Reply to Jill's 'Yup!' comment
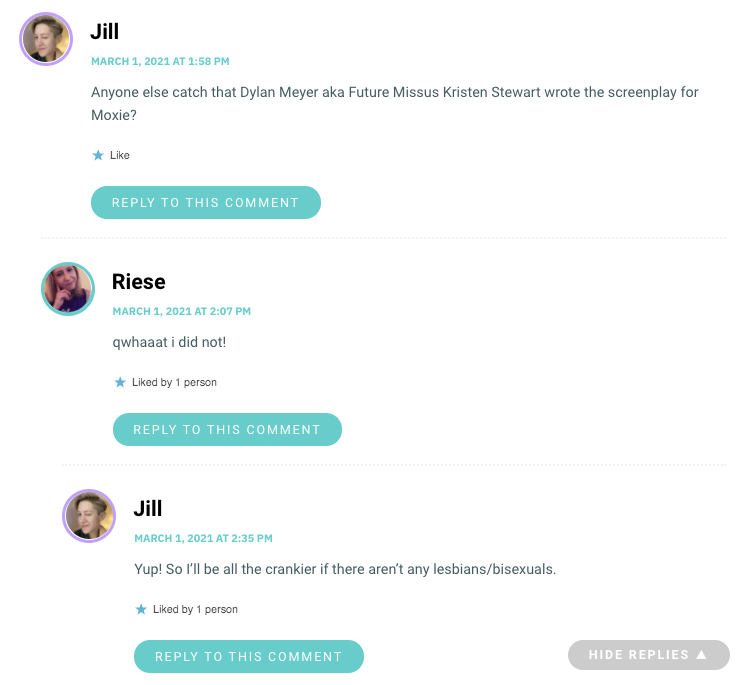The height and width of the screenshot is (685, 747). tap(249, 656)
